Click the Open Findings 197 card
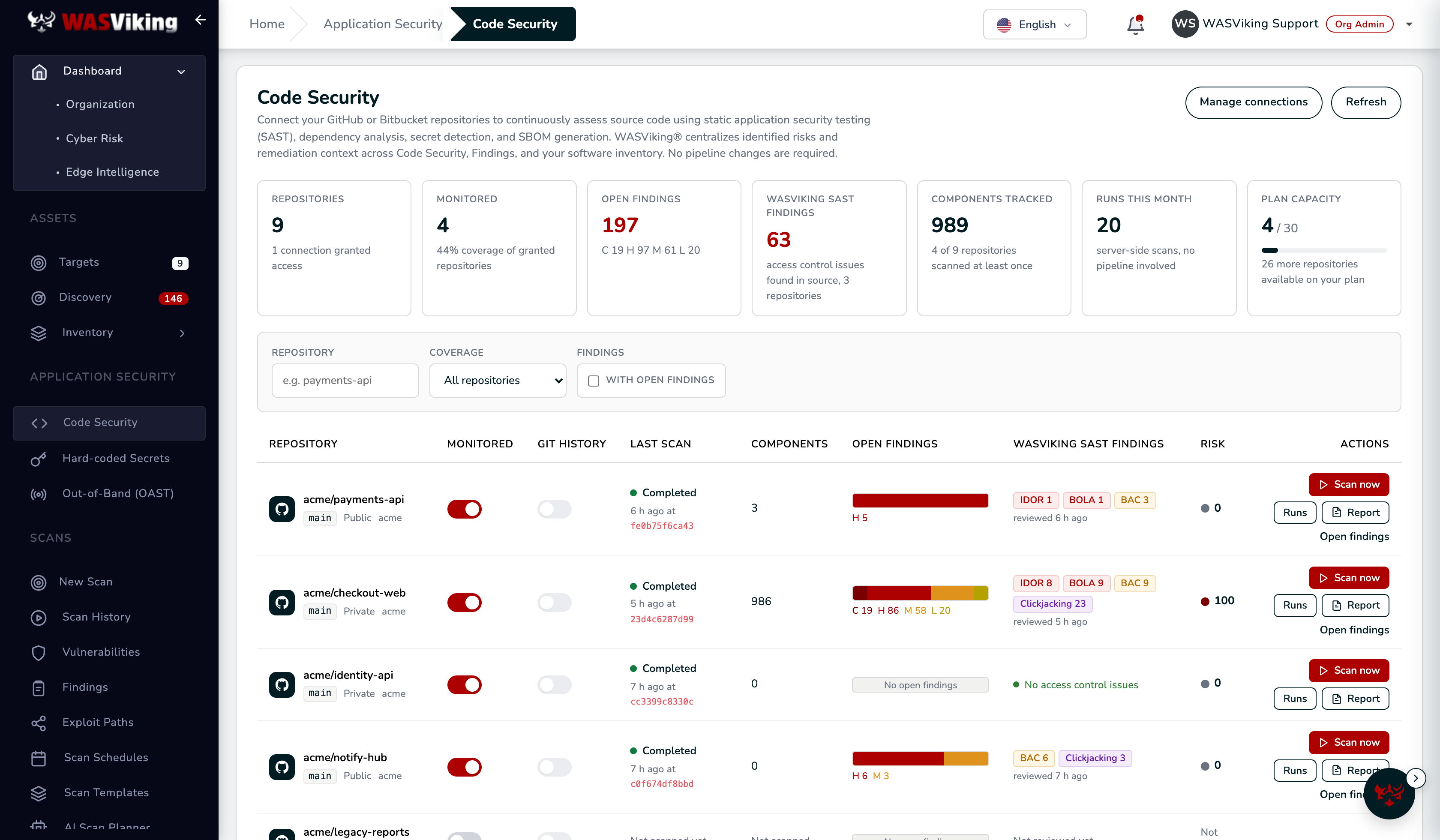The width and height of the screenshot is (1440, 840). click(664, 248)
